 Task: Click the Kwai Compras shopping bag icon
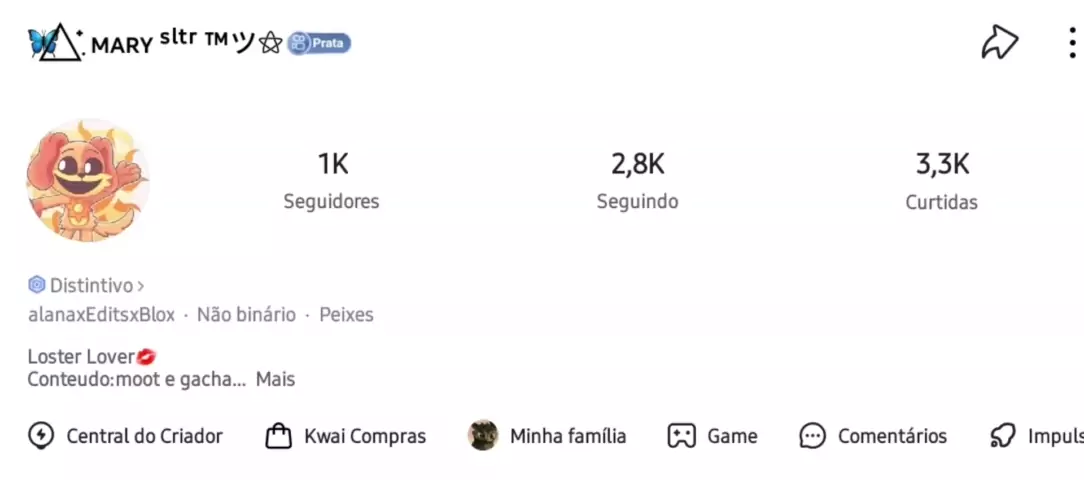click(278, 436)
